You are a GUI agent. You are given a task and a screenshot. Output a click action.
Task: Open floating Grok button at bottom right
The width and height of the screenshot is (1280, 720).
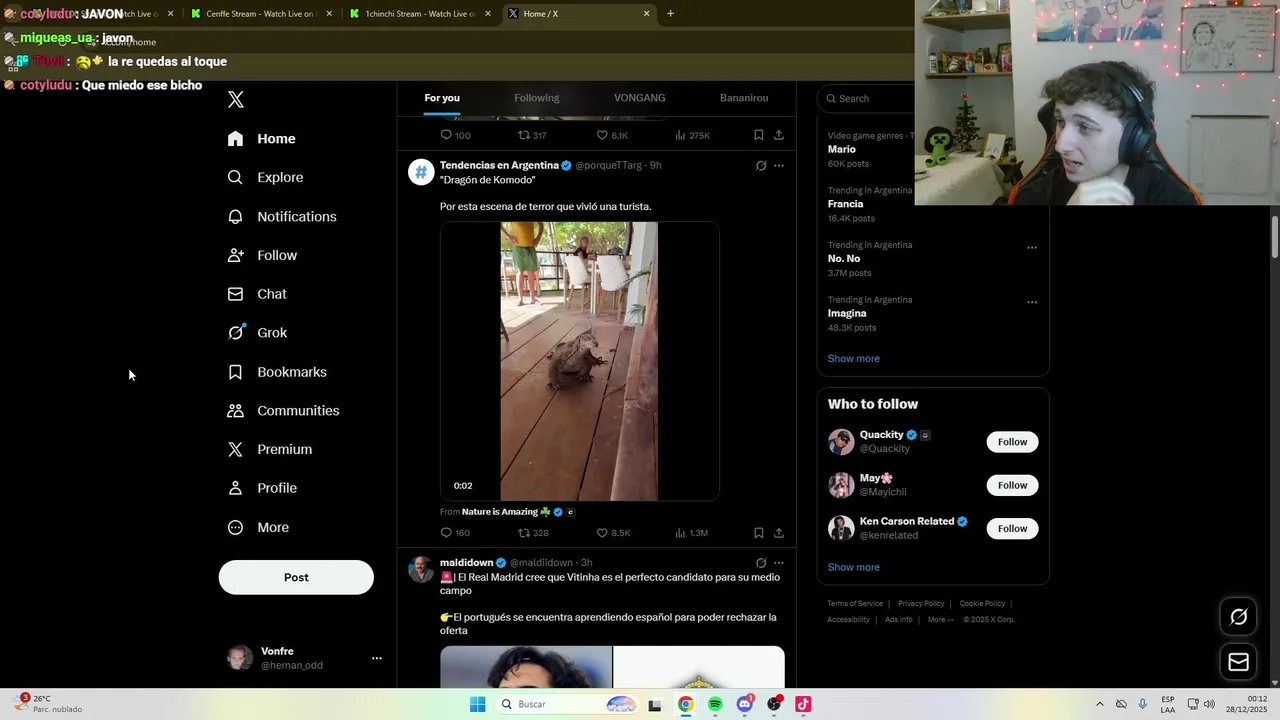pyautogui.click(x=1238, y=617)
